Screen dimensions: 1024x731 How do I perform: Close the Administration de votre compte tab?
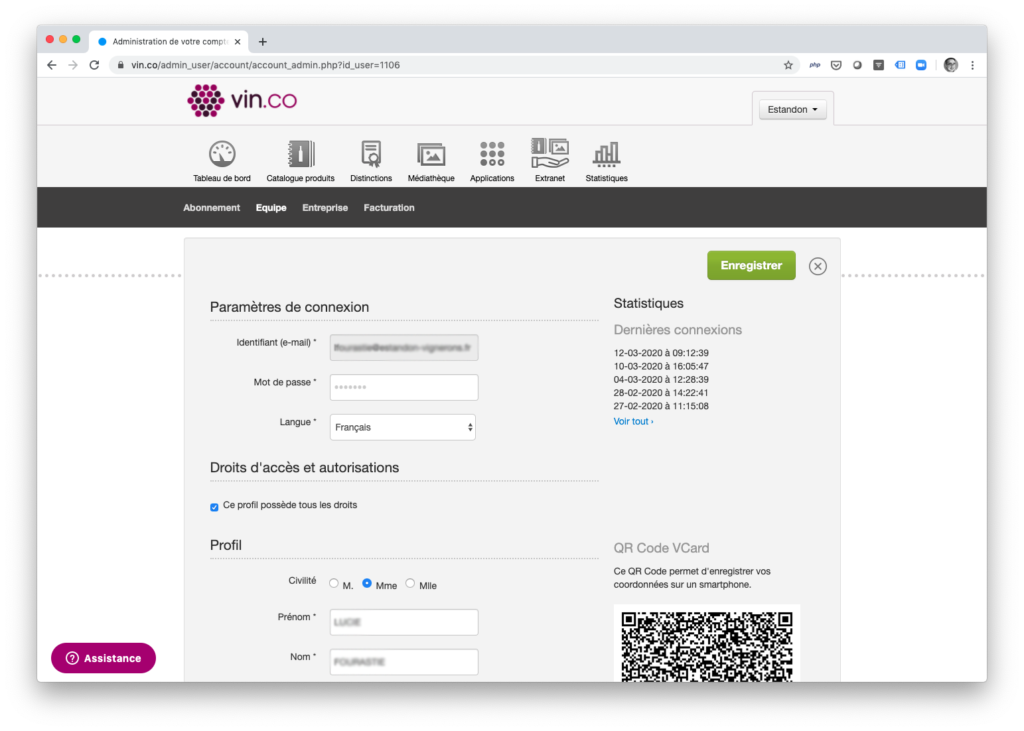point(237,42)
